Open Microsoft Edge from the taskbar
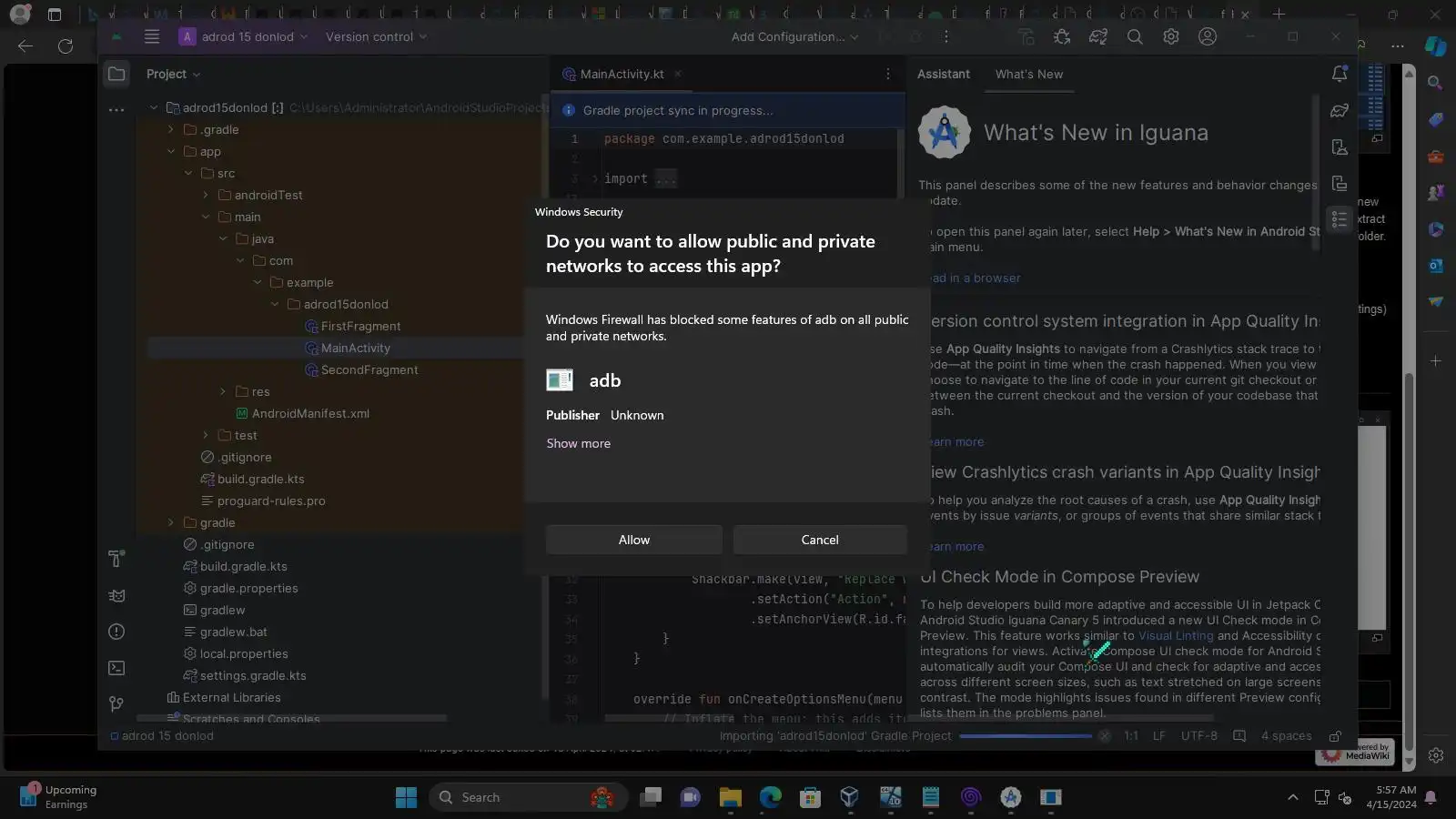The image size is (1456, 819). 770,797
